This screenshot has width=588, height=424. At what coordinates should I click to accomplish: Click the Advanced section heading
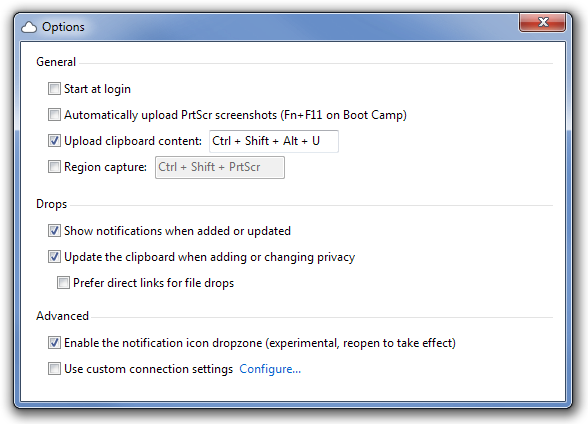click(62, 316)
